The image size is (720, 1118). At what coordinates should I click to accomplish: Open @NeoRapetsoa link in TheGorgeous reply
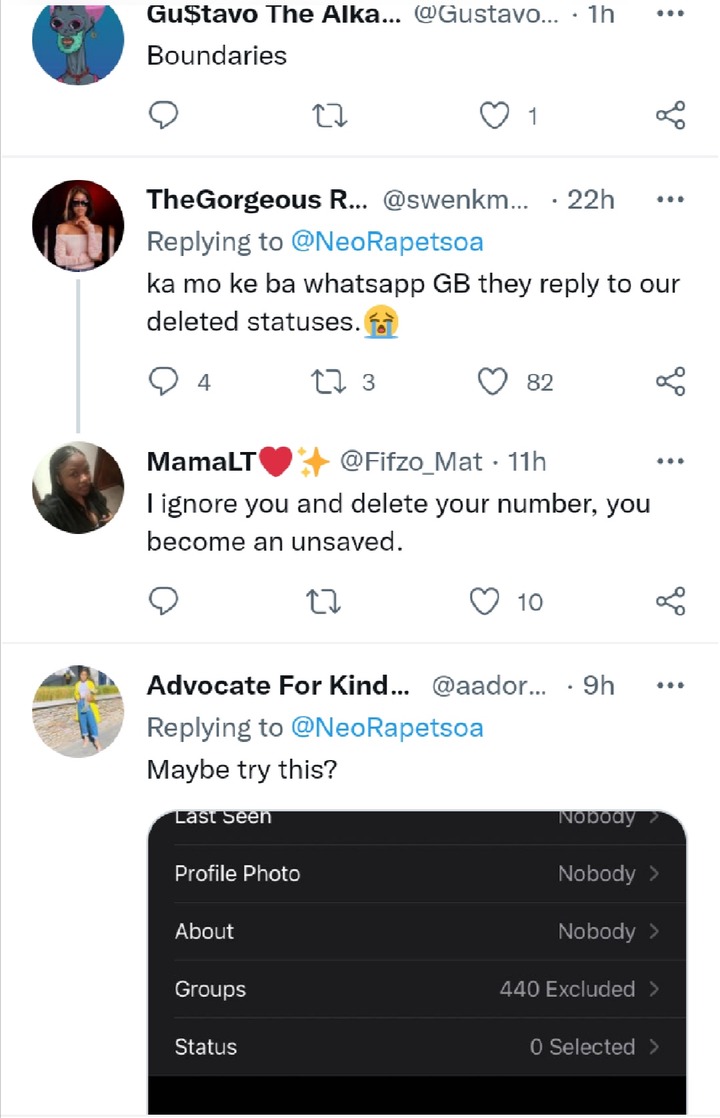(x=387, y=242)
